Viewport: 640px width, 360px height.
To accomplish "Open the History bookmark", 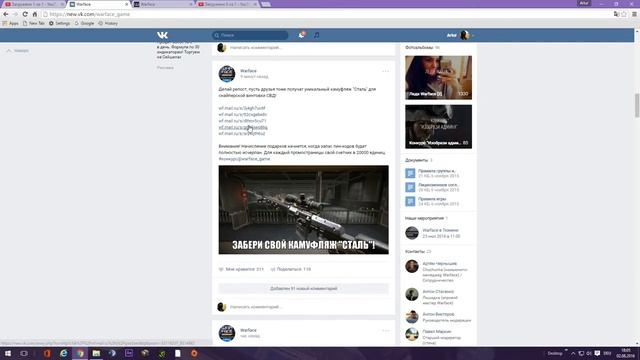I will point(108,23).
